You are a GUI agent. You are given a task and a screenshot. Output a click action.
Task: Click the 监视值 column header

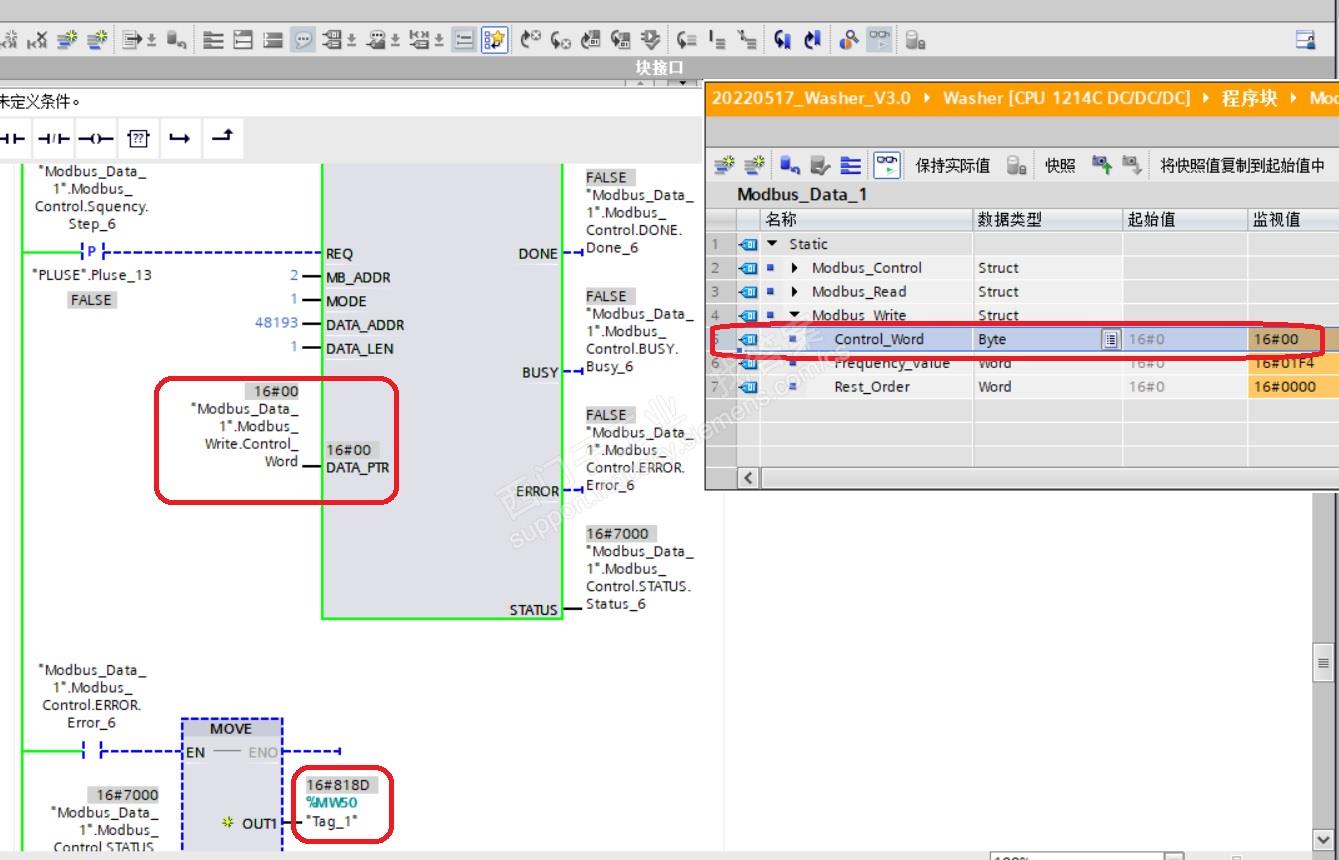tap(1292, 219)
